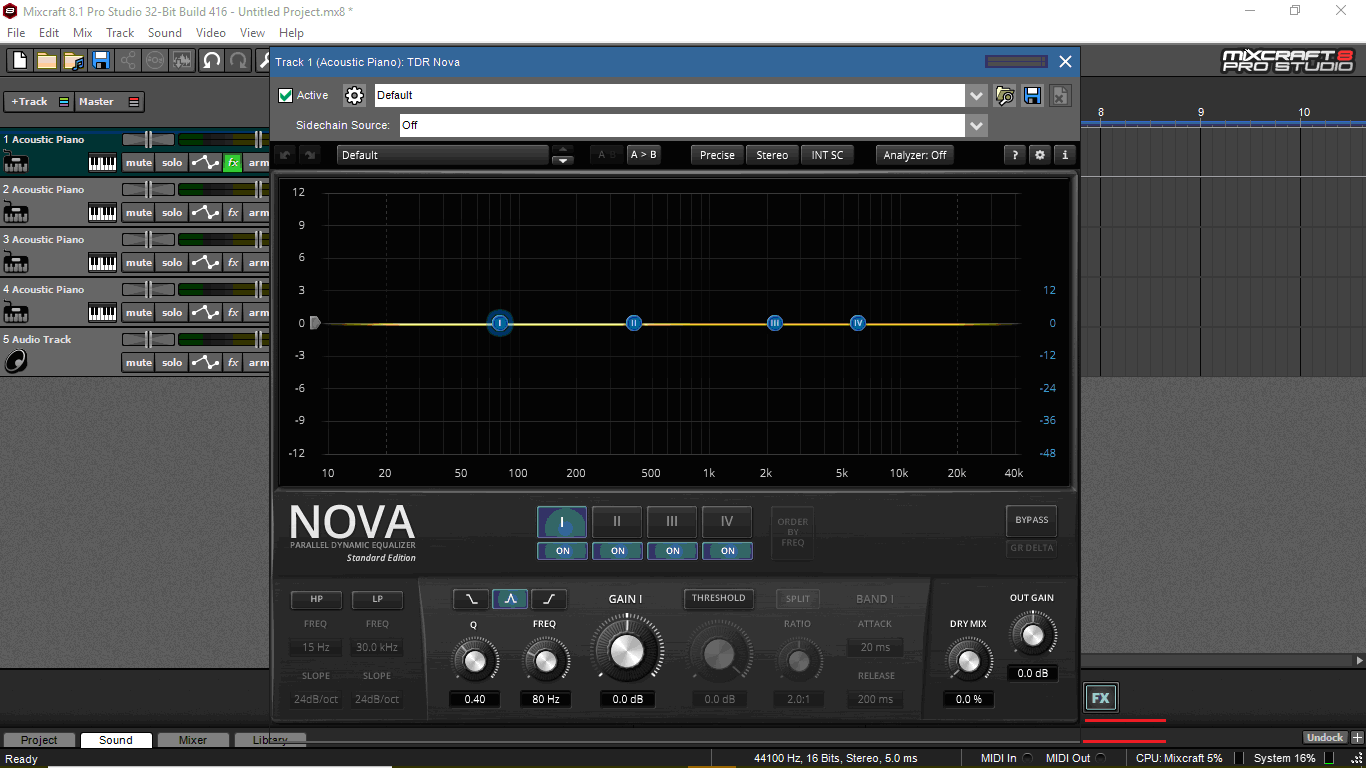Switch to the Mixer tab
The image size is (1366, 768).
click(193, 740)
